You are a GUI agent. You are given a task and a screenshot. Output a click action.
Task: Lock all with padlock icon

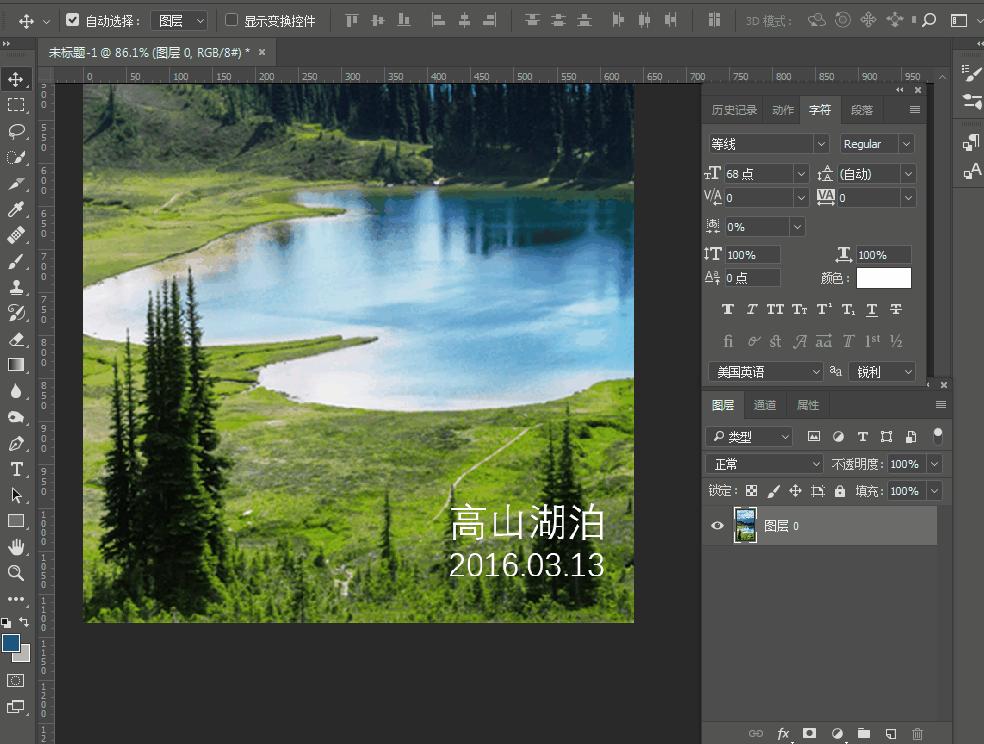click(840, 491)
